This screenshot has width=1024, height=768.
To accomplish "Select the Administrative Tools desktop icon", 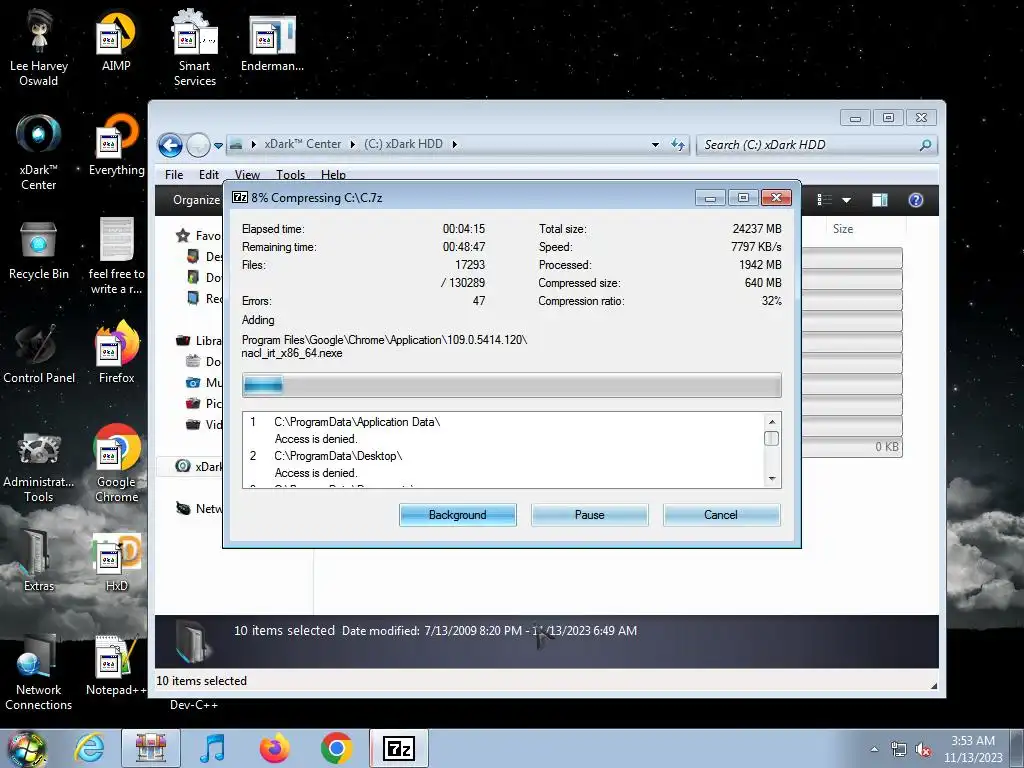I will [x=39, y=466].
